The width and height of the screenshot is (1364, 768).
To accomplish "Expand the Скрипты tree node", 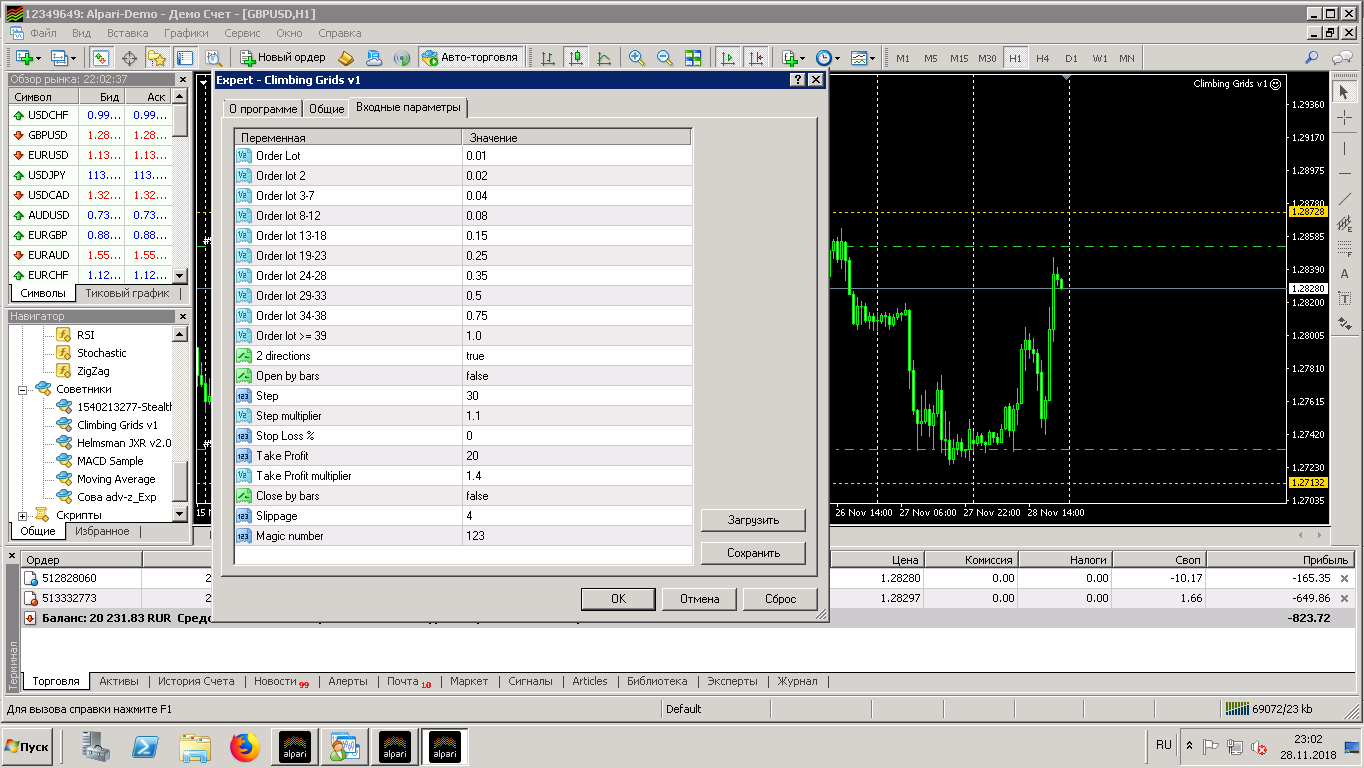I will tap(22, 515).
